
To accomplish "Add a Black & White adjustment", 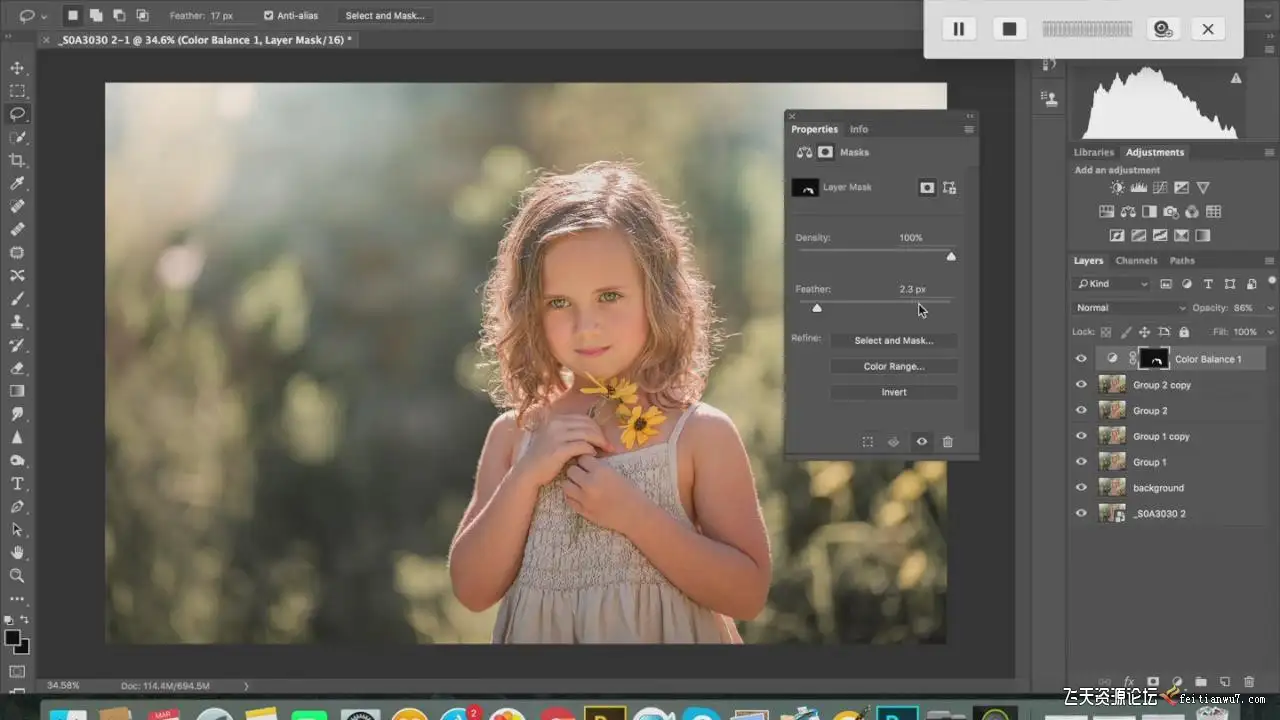I will [1149, 212].
